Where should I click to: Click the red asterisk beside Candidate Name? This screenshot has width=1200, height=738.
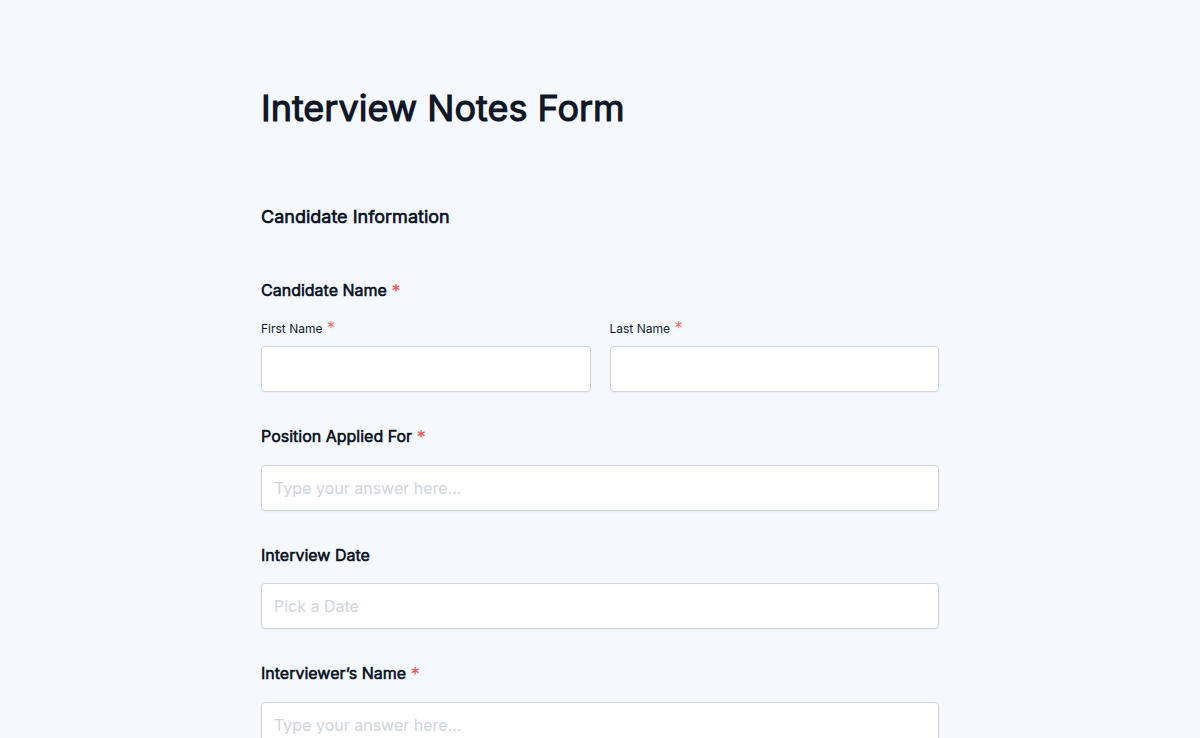tap(395, 289)
